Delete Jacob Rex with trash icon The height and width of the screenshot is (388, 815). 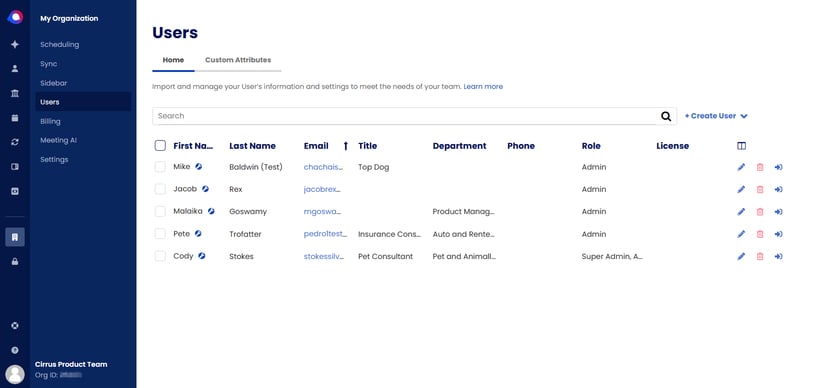pos(760,189)
